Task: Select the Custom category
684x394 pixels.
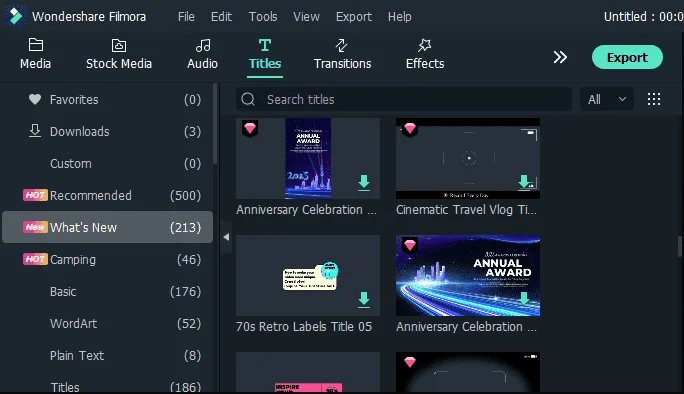Action: coord(107,164)
